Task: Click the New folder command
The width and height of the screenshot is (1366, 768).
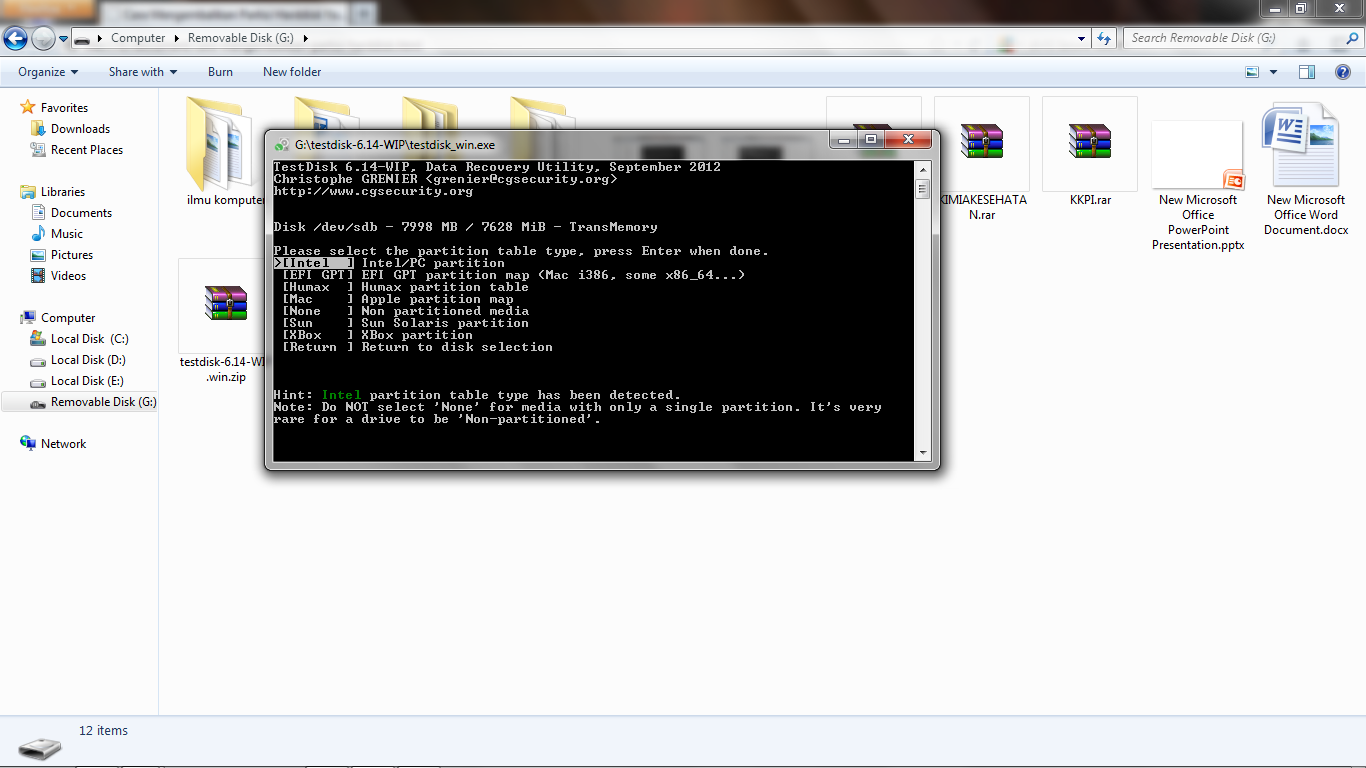Action: point(290,71)
